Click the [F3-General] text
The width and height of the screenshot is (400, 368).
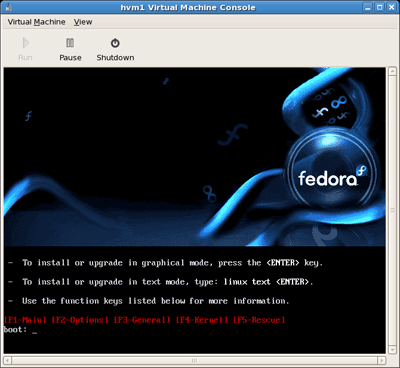[142, 320]
